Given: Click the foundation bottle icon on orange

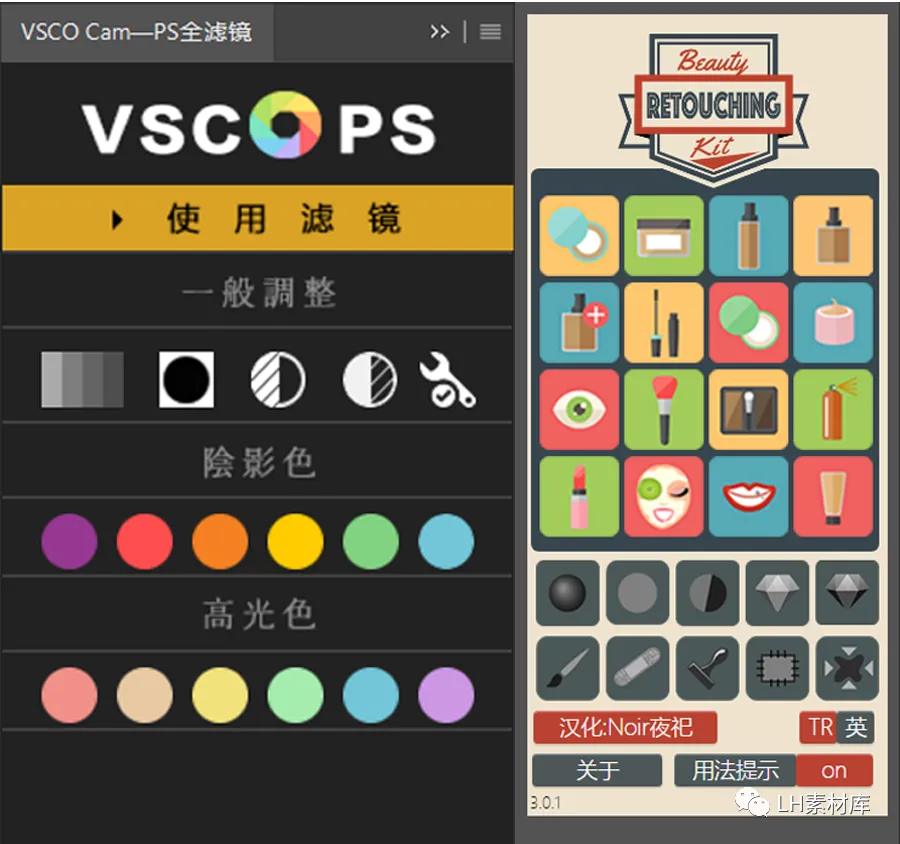Looking at the screenshot, I should [833, 236].
